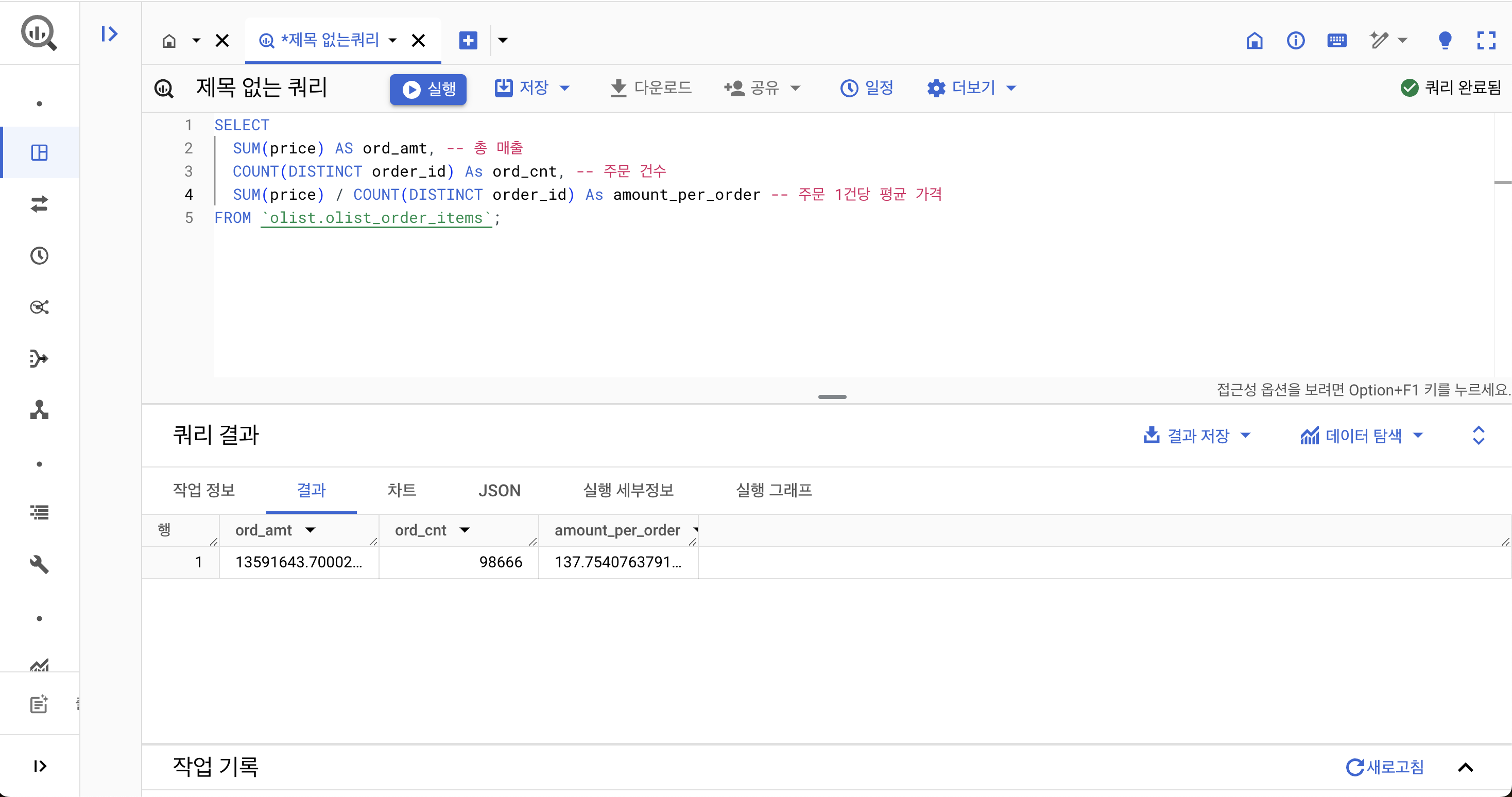Click the editor/results pane divider handle
The image size is (1512, 797).
coord(832,397)
